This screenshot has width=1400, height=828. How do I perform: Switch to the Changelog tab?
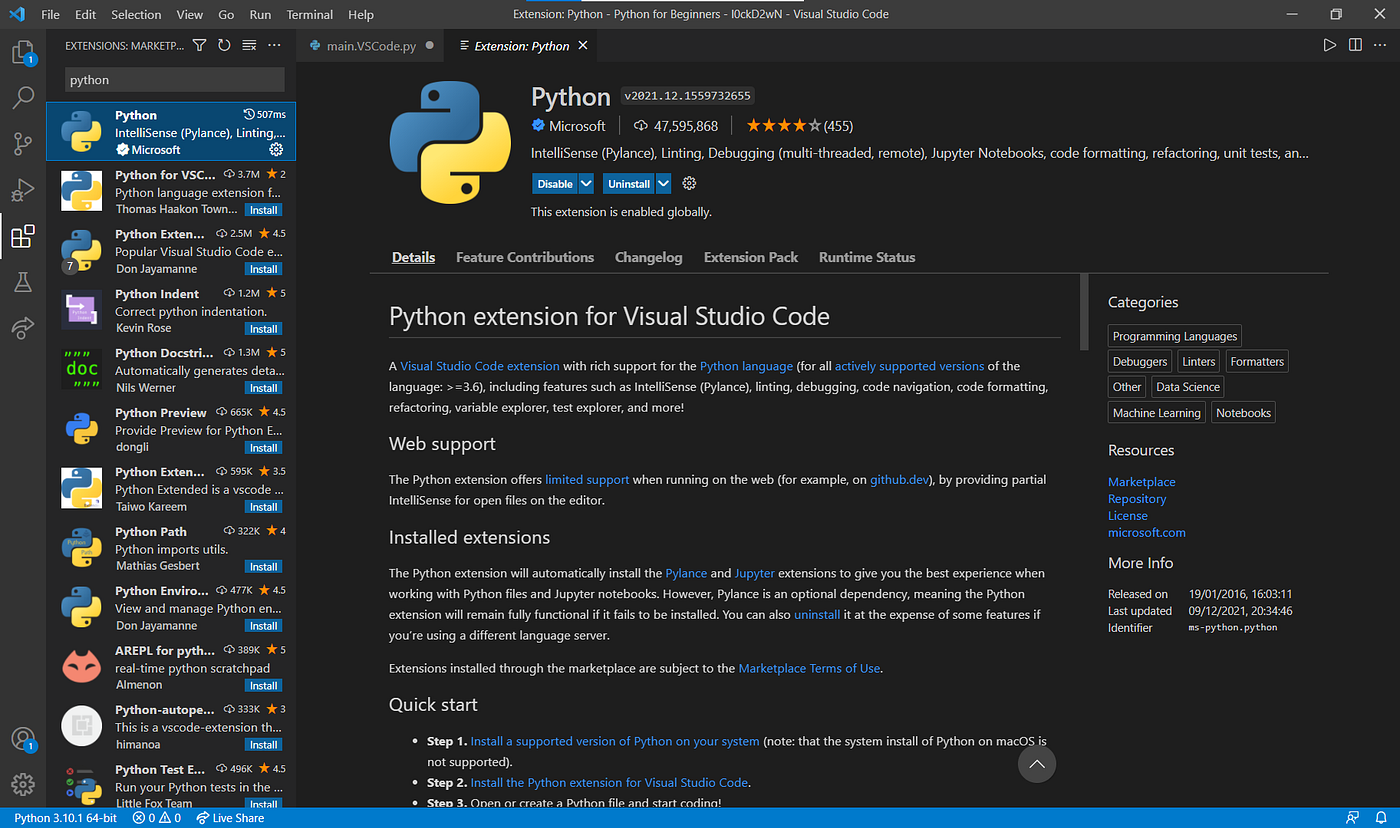click(x=648, y=257)
